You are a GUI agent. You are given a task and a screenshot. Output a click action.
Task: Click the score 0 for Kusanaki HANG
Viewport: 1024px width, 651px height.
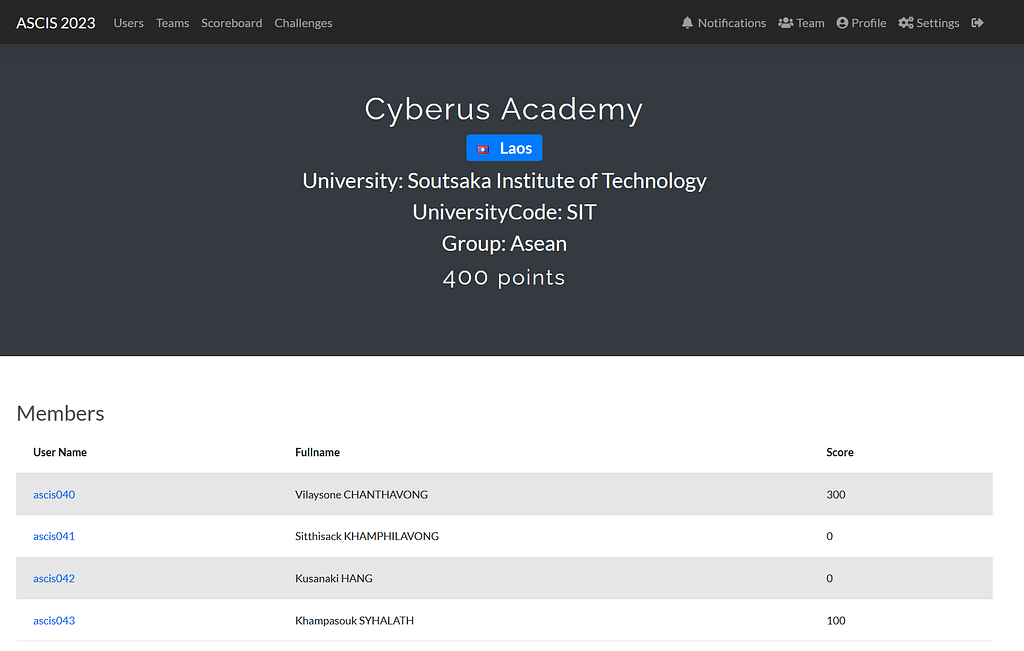[829, 578]
